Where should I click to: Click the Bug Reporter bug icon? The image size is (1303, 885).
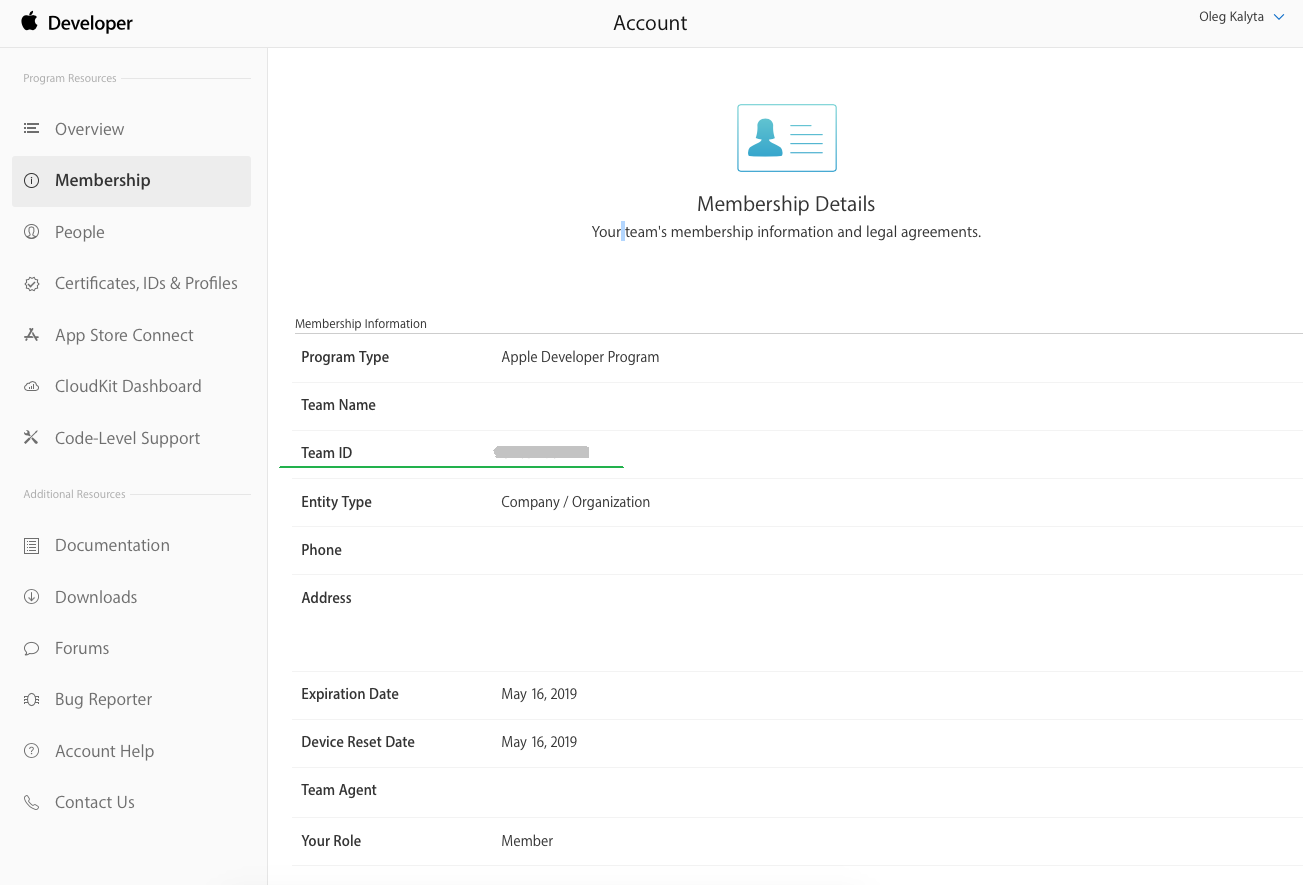(x=32, y=700)
